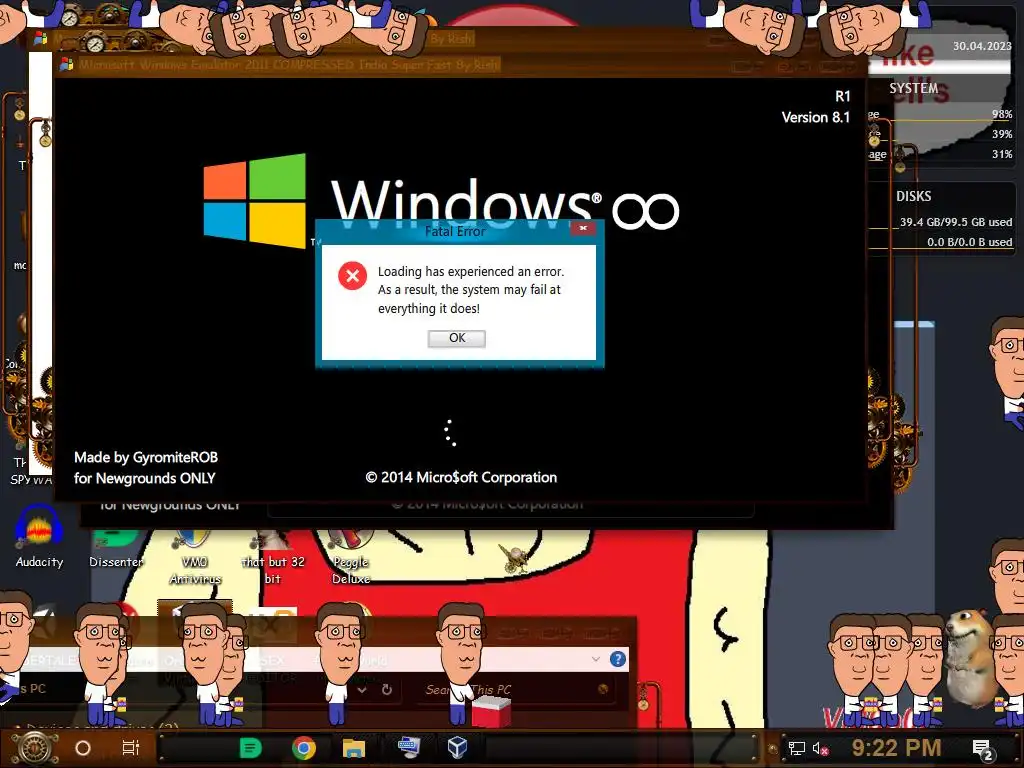Click the 30.04.2023 date on the widget
Viewport: 1024px width, 768px height.
click(982, 46)
